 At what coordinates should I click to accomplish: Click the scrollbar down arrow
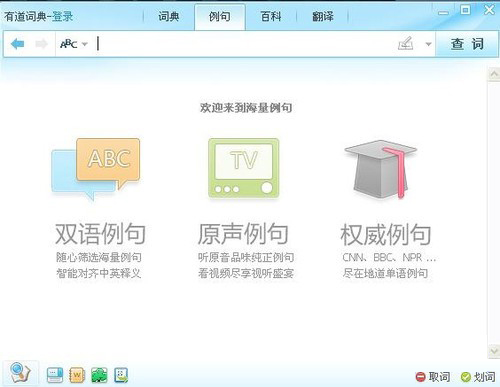point(494,351)
